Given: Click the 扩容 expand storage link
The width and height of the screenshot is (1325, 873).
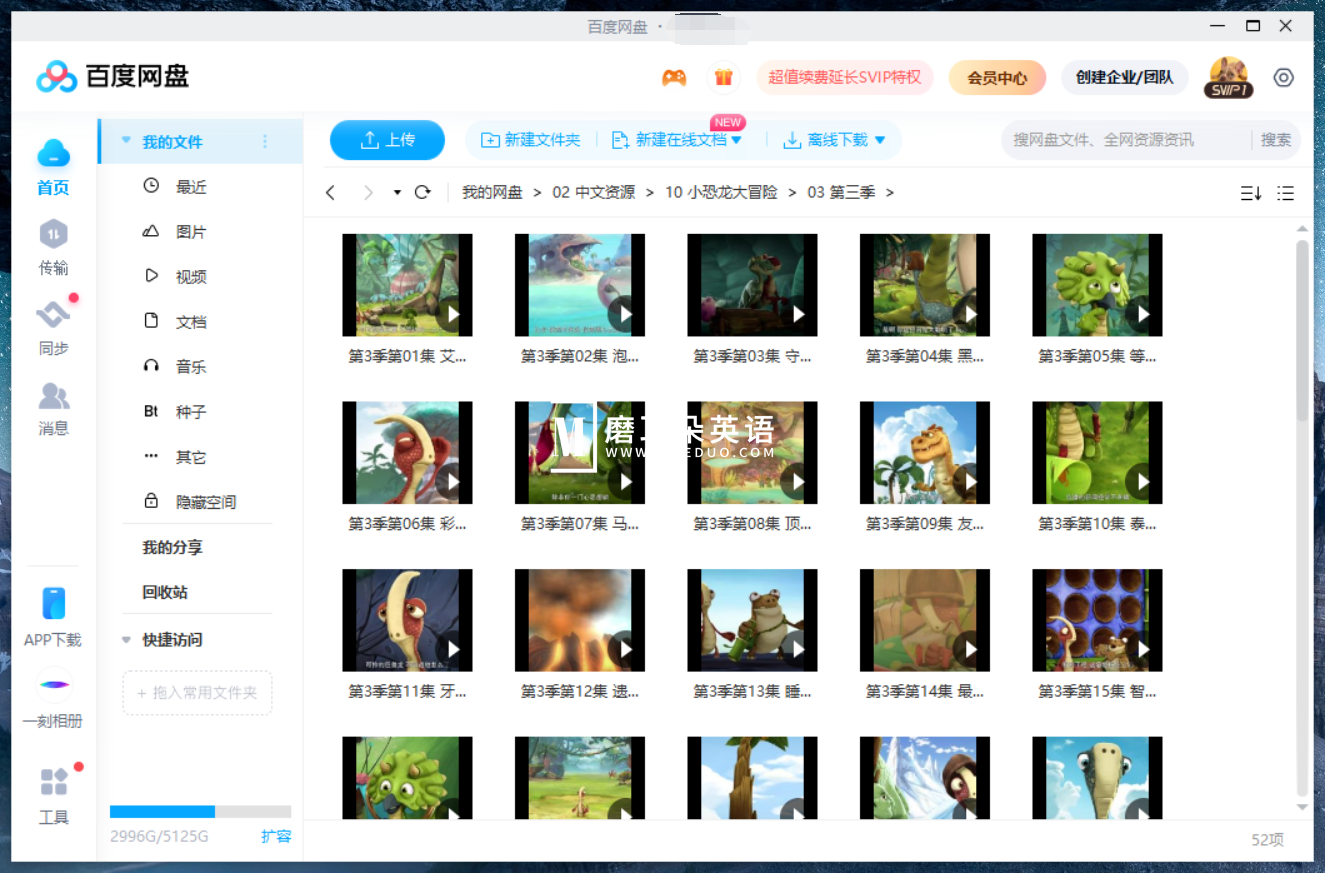Looking at the screenshot, I should (276, 836).
